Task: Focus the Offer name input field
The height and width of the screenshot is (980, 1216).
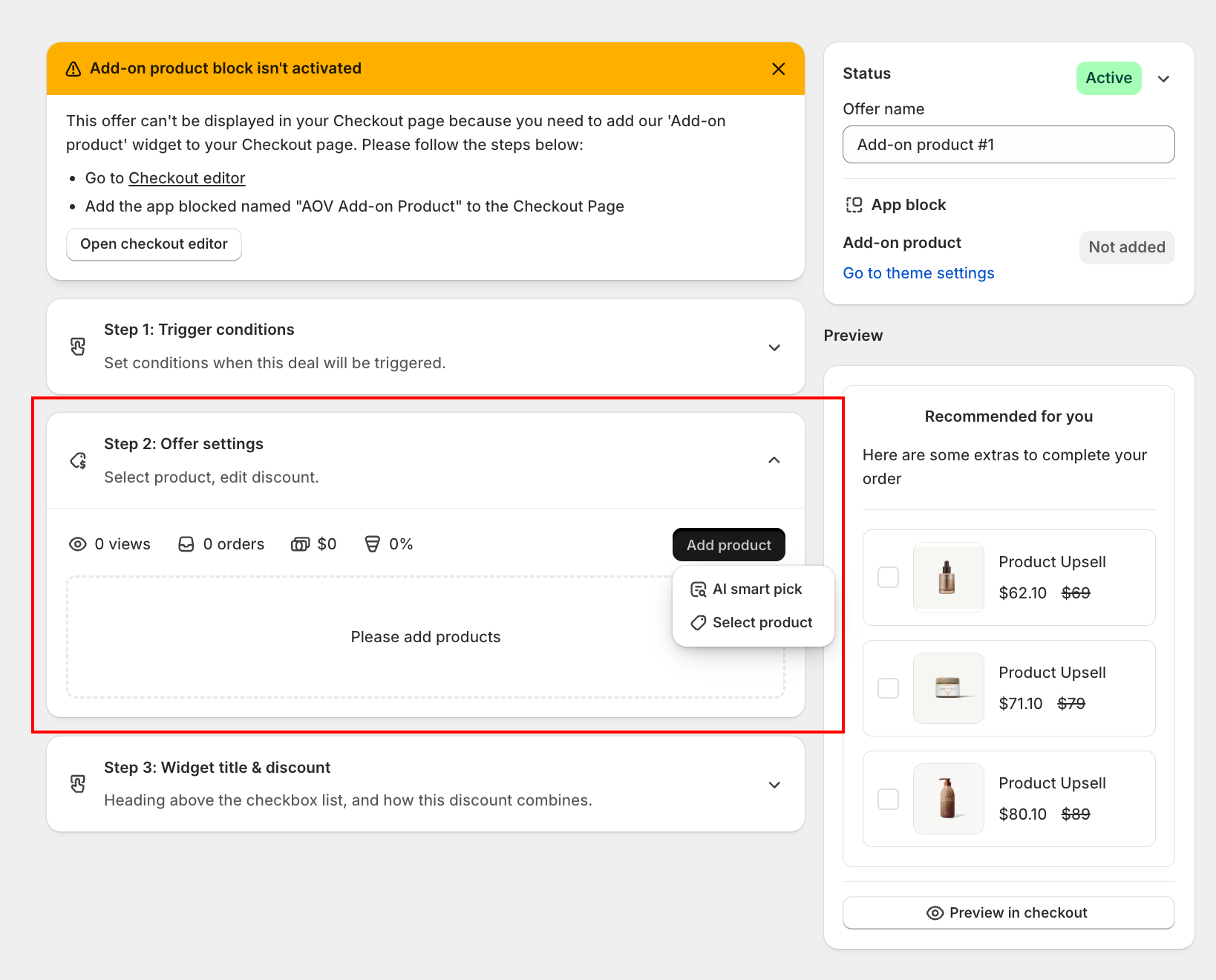Action: pyautogui.click(x=1009, y=145)
